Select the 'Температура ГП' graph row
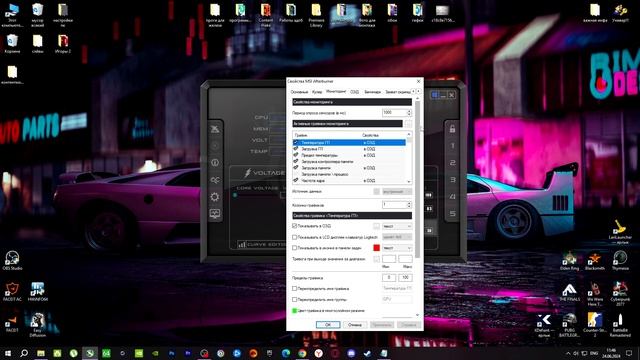 [349, 142]
